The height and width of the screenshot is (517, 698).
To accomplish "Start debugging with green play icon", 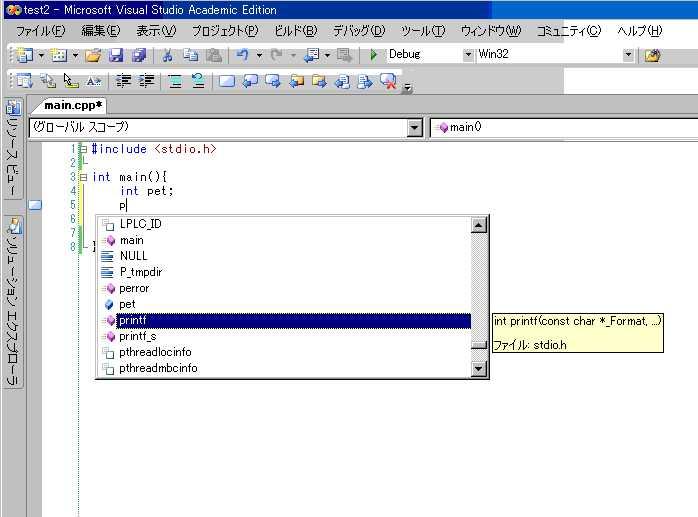I will point(373,55).
